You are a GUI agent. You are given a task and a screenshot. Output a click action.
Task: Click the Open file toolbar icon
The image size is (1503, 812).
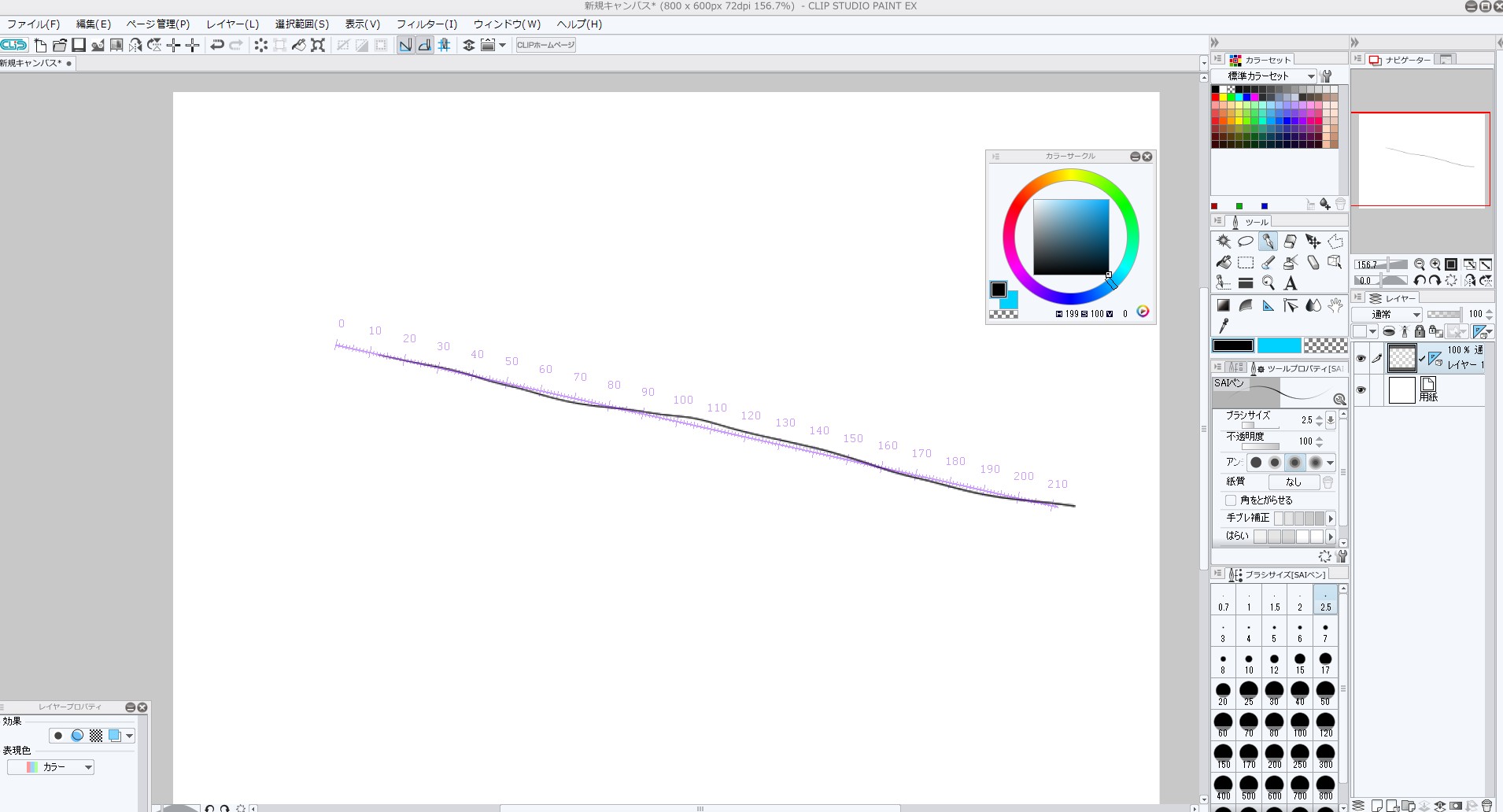tap(60, 45)
